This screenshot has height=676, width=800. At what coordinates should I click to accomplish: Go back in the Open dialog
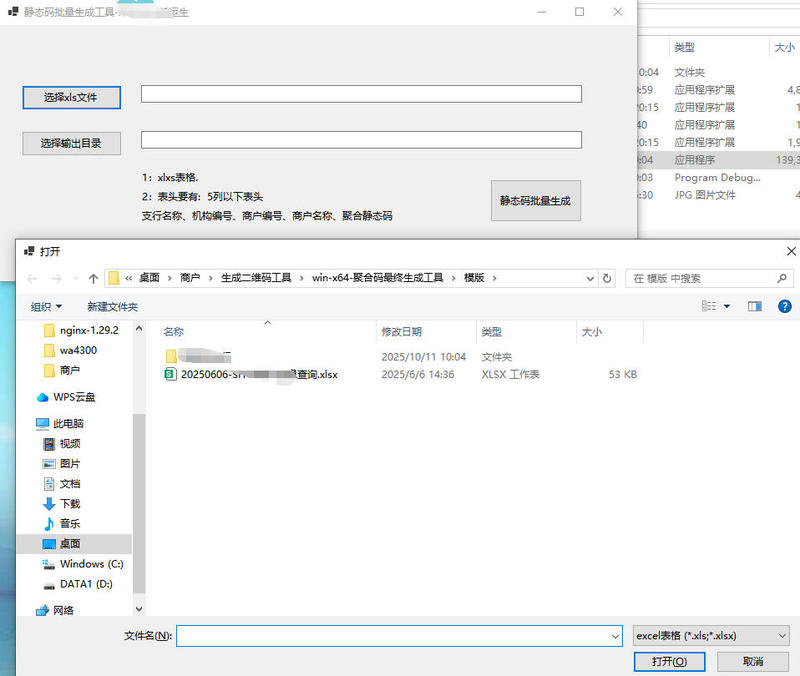tap(32, 279)
